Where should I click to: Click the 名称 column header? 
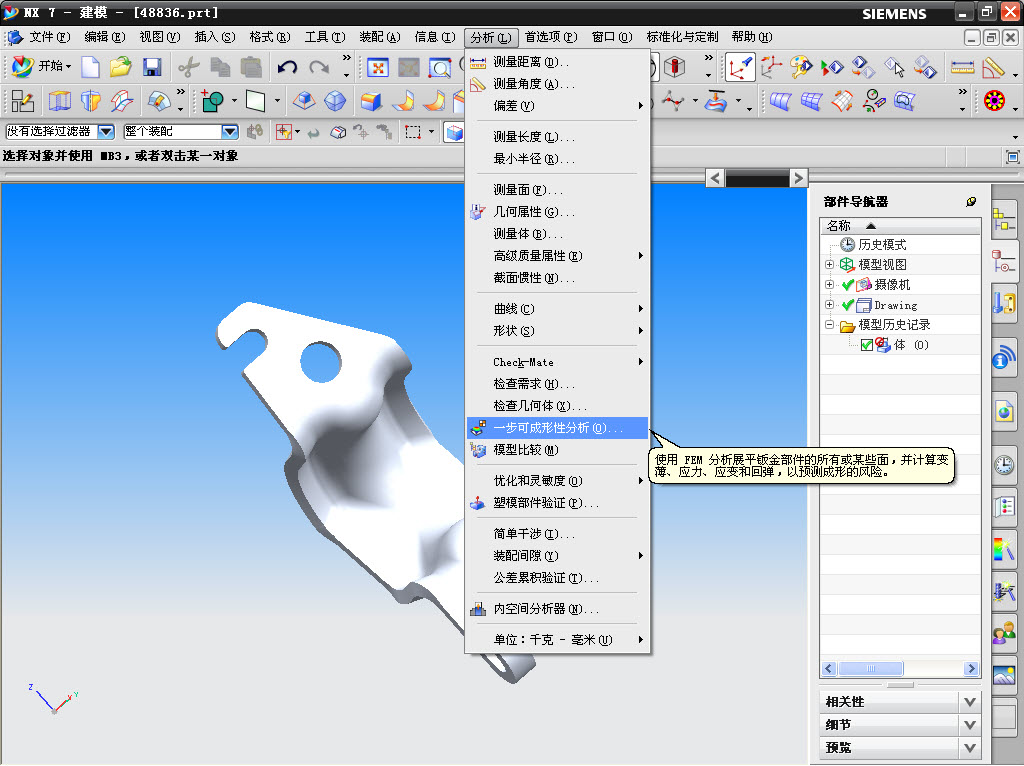click(x=900, y=226)
